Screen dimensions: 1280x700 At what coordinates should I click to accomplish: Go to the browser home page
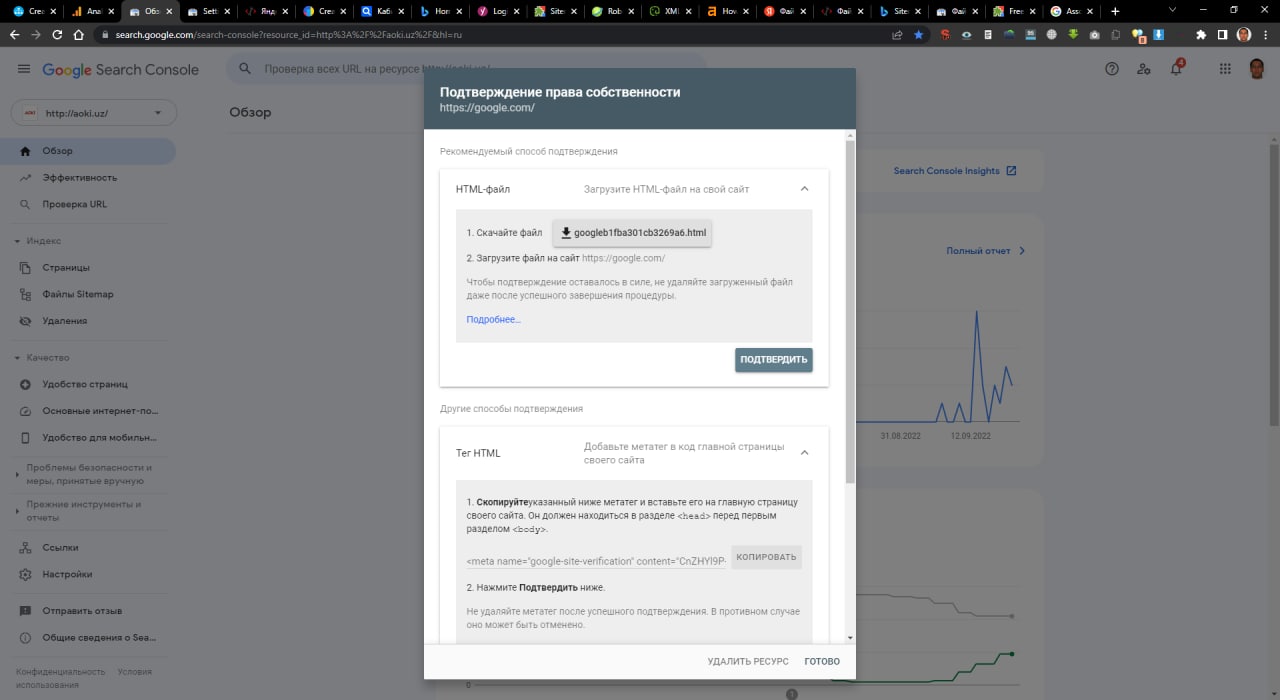[x=80, y=34]
